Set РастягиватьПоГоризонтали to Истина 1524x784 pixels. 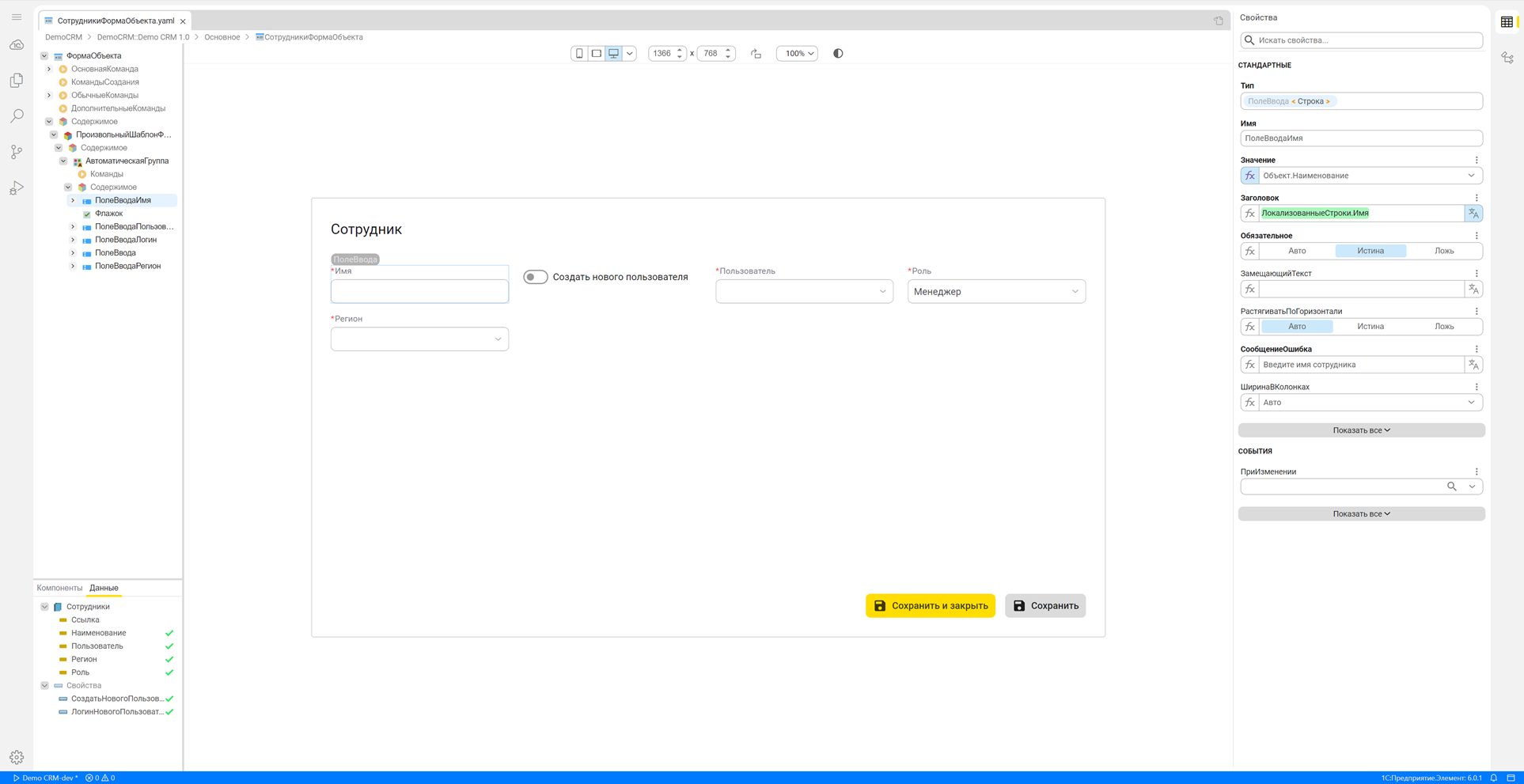coord(1370,327)
